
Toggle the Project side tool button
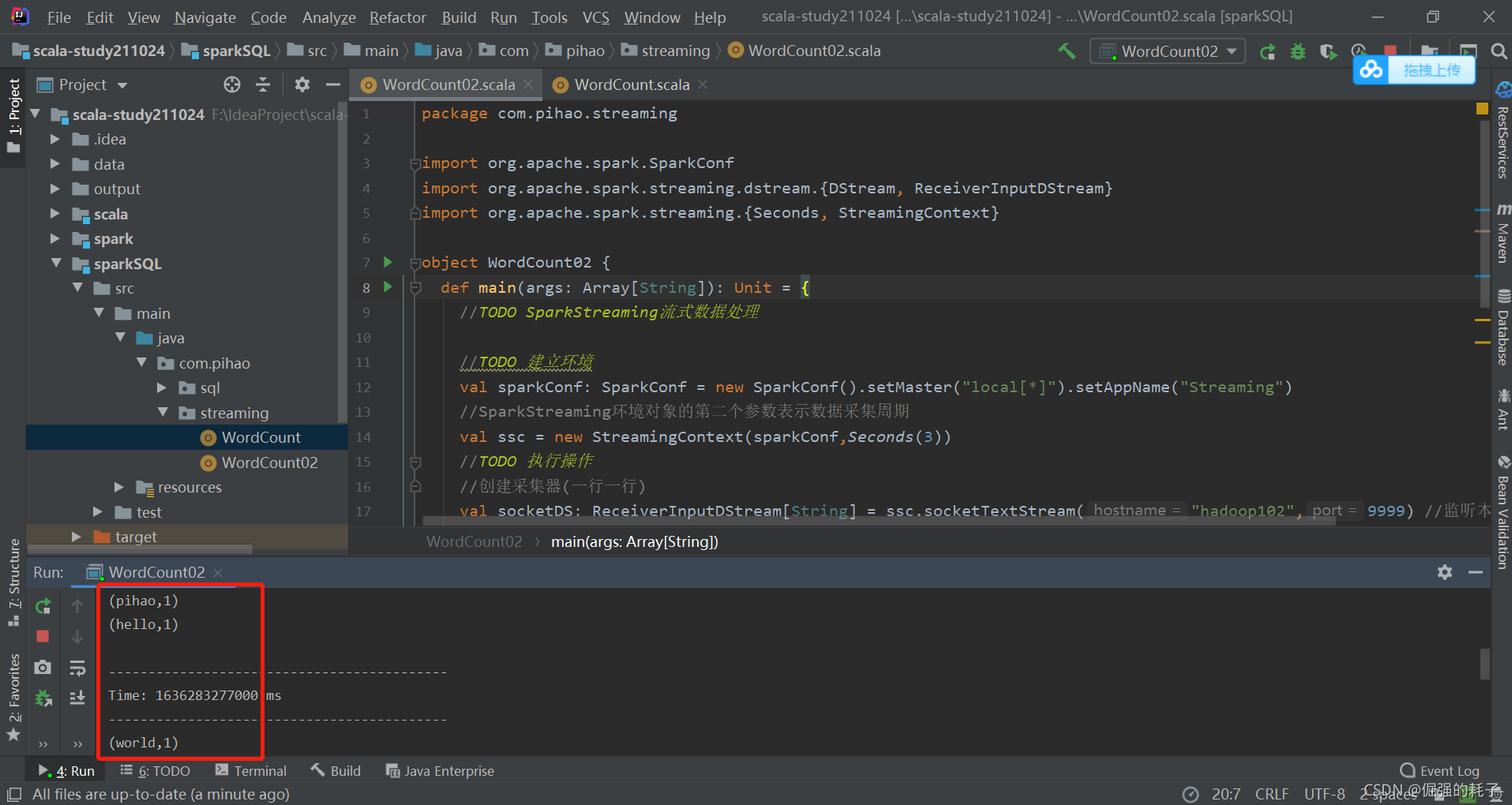(x=13, y=115)
